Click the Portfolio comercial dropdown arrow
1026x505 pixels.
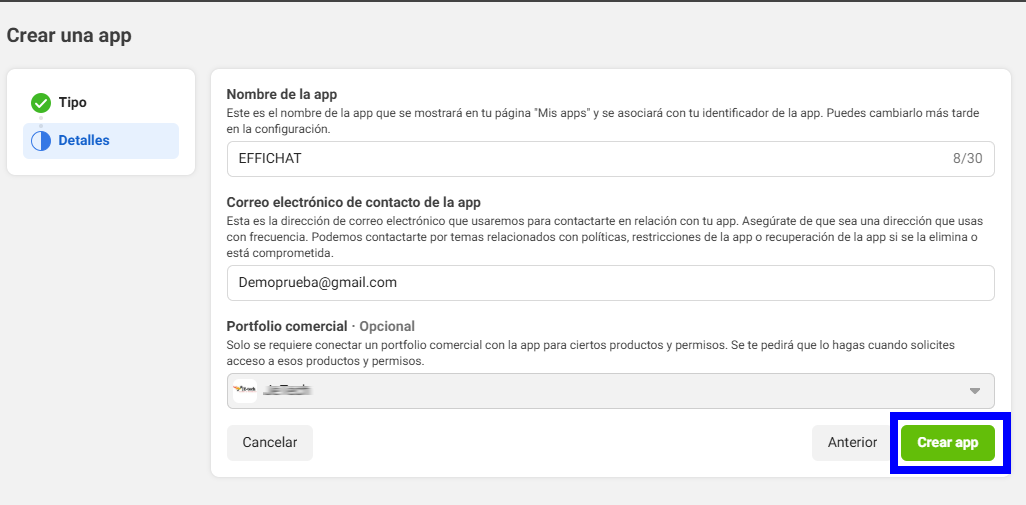[974, 391]
